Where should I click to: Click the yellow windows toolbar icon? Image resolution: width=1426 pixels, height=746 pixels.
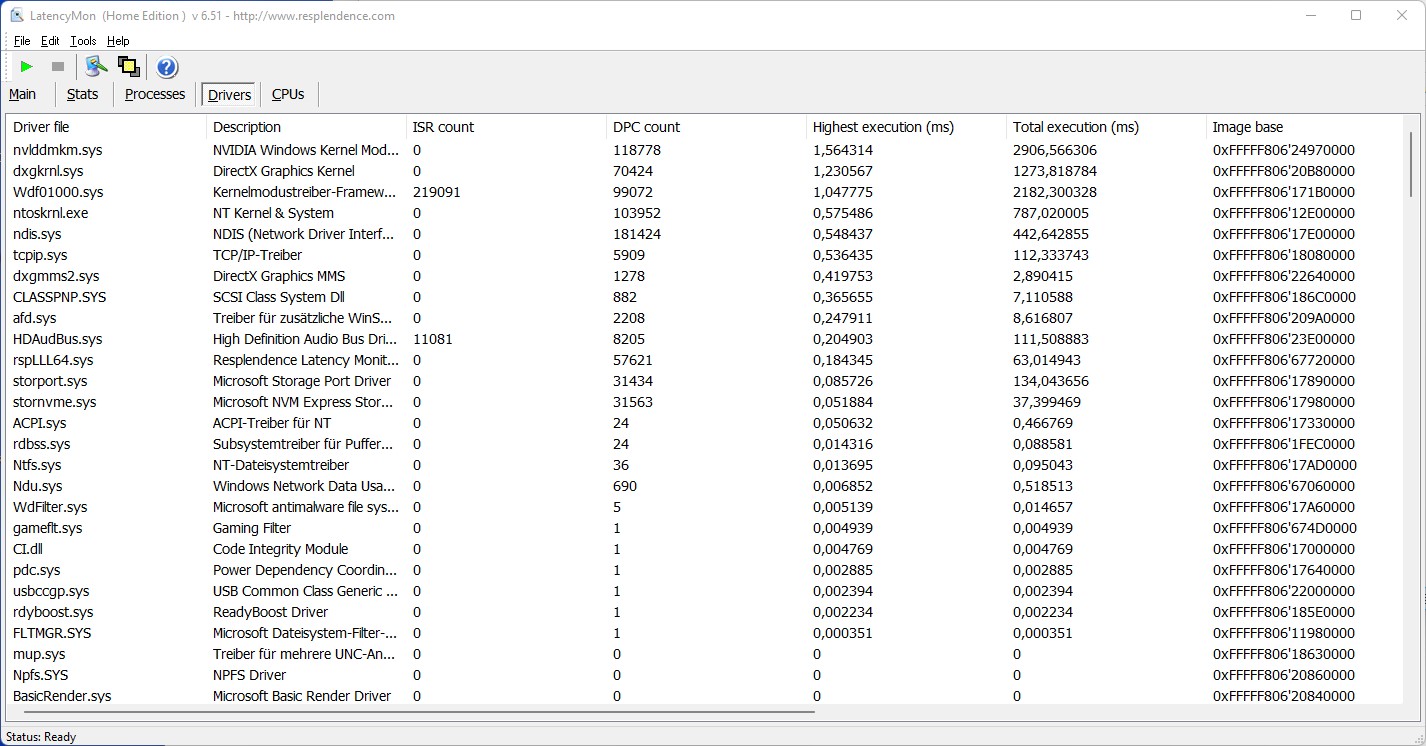point(128,67)
